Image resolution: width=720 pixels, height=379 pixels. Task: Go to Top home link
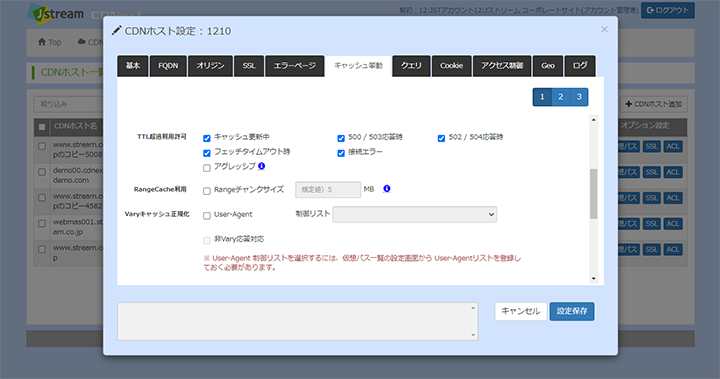point(50,42)
